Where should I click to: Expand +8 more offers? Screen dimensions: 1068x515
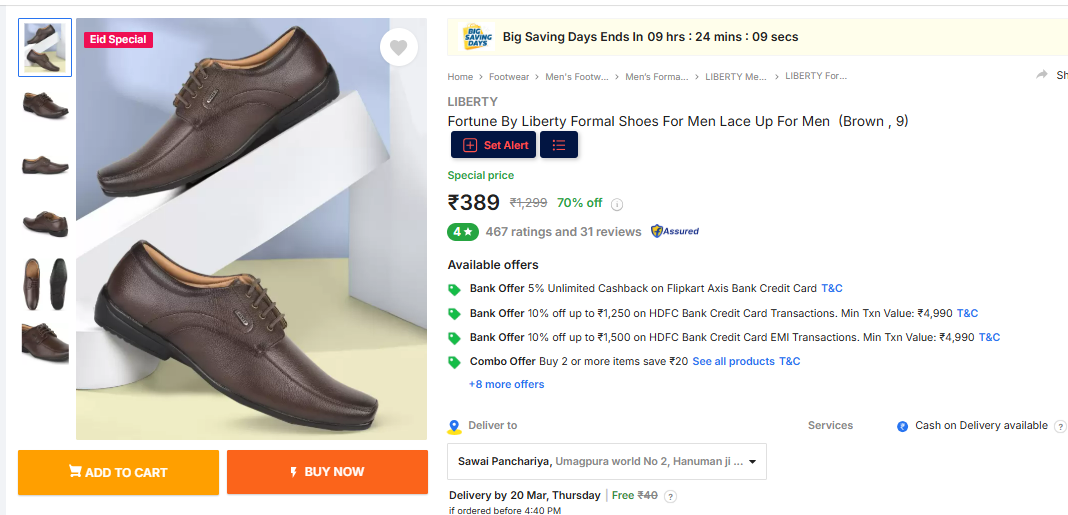click(506, 384)
